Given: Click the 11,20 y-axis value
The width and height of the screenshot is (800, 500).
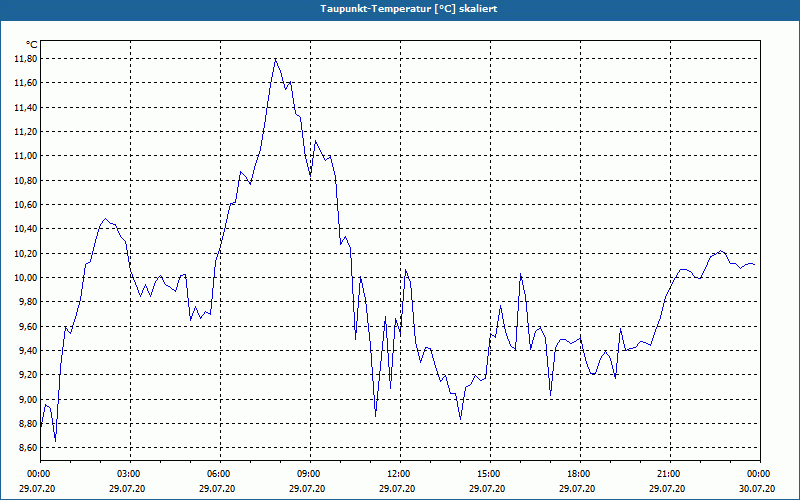Looking at the screenshot, I should (x=27, y=132).
